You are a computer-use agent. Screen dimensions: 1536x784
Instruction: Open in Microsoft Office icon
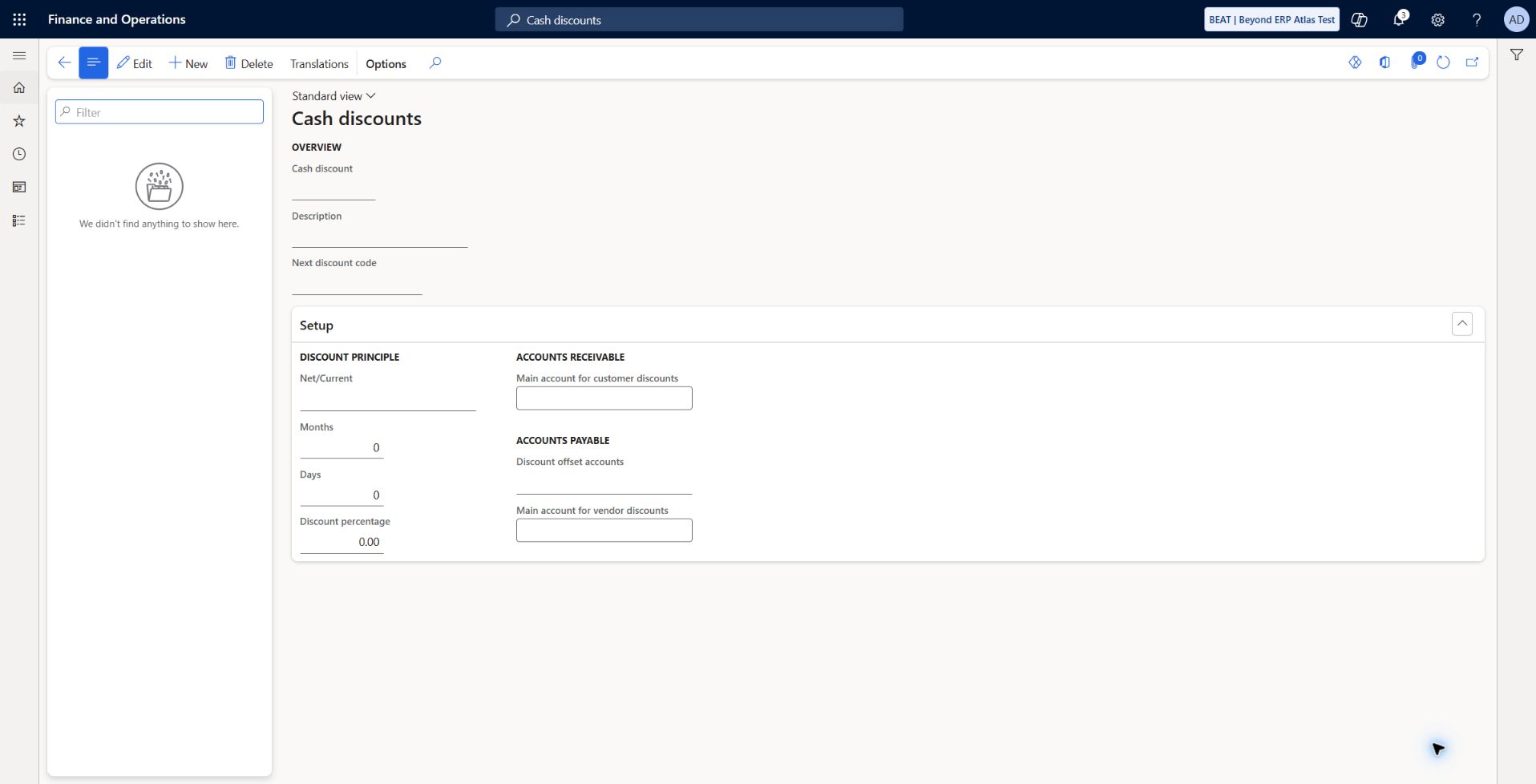coord(1384,63)
